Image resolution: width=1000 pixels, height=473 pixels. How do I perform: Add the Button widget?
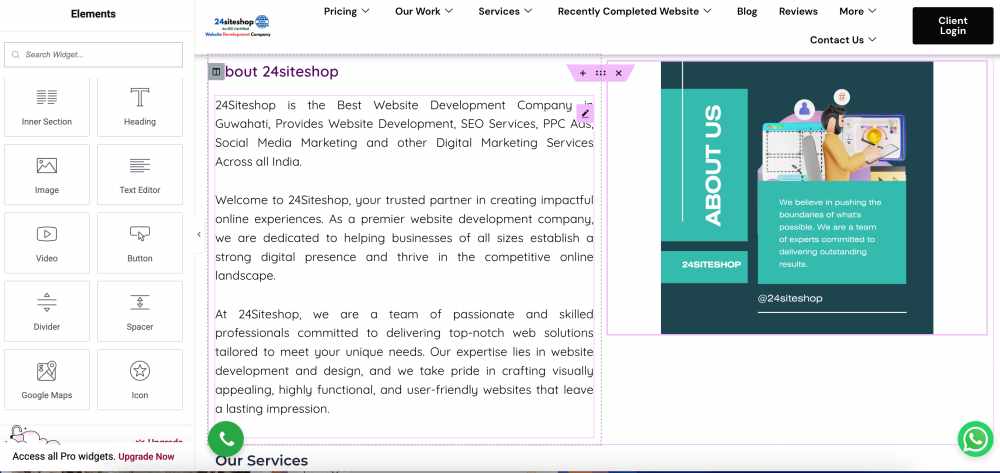[140, 242]
